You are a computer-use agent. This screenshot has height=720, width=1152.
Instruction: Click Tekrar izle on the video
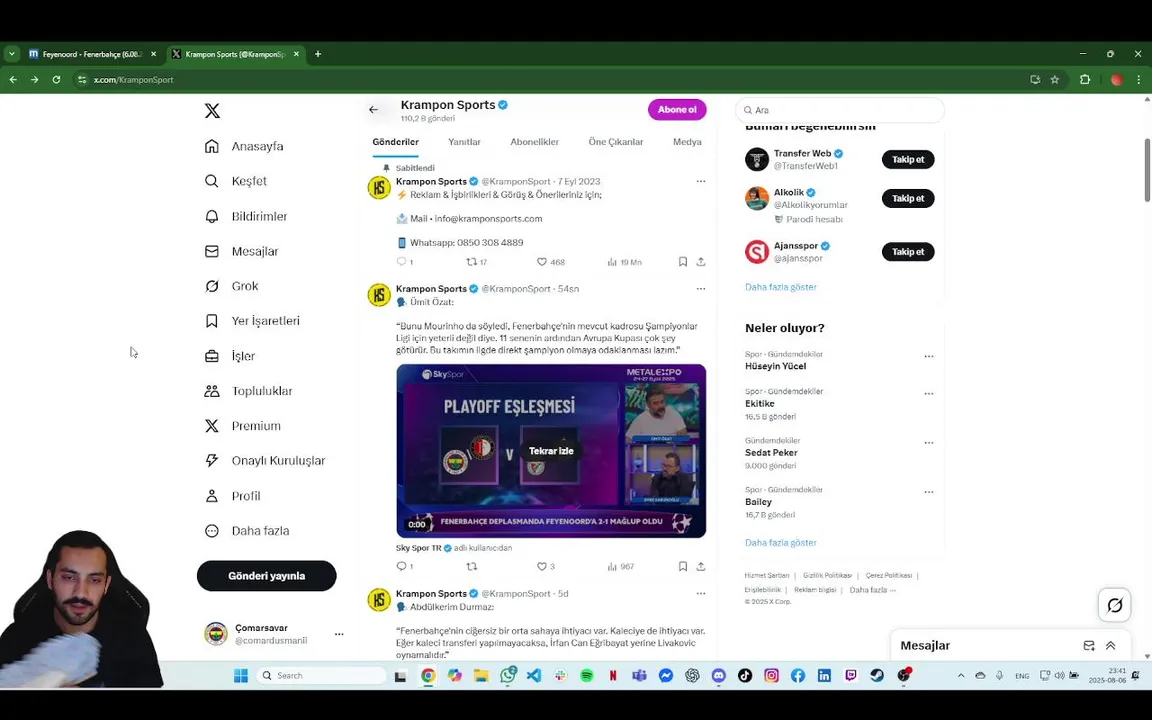(x=551, y=451)
